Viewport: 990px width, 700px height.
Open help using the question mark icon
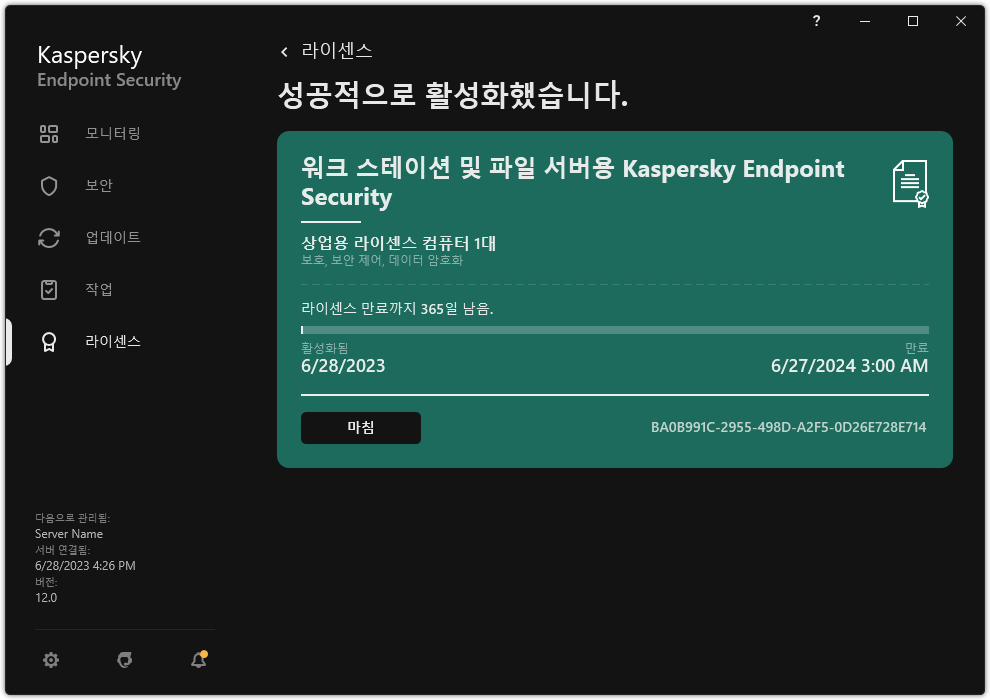816,20
